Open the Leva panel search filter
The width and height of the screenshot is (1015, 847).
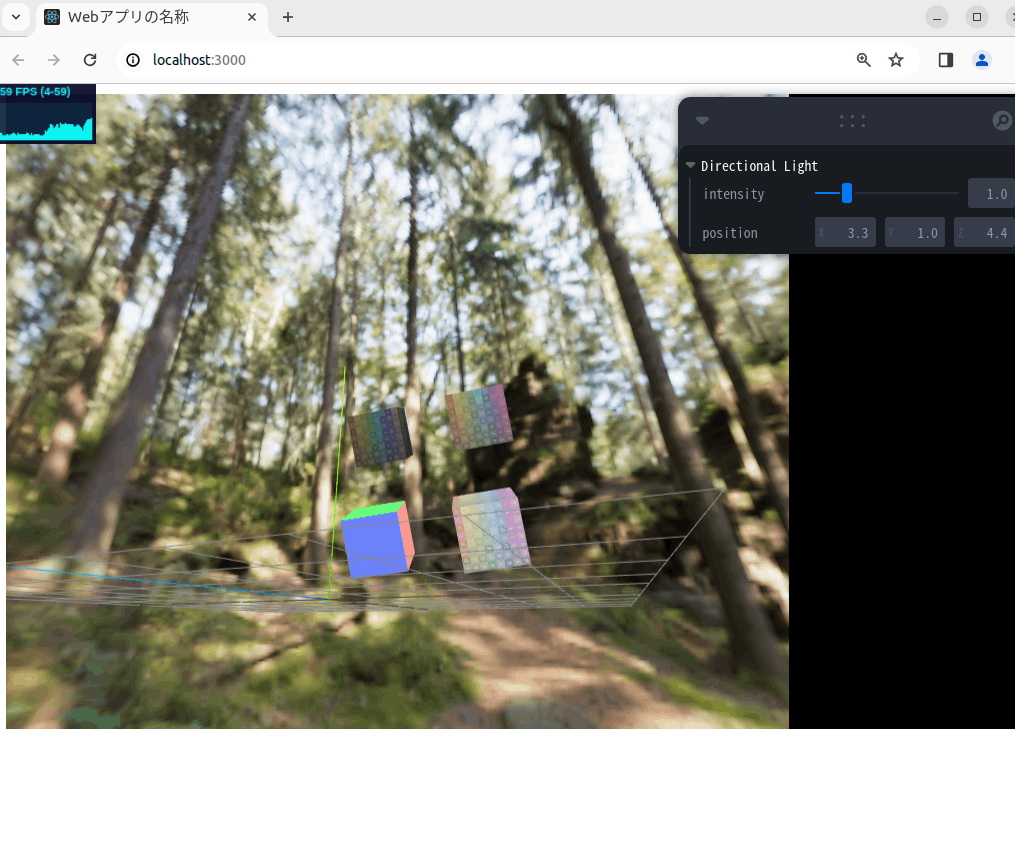[1002, 120]
